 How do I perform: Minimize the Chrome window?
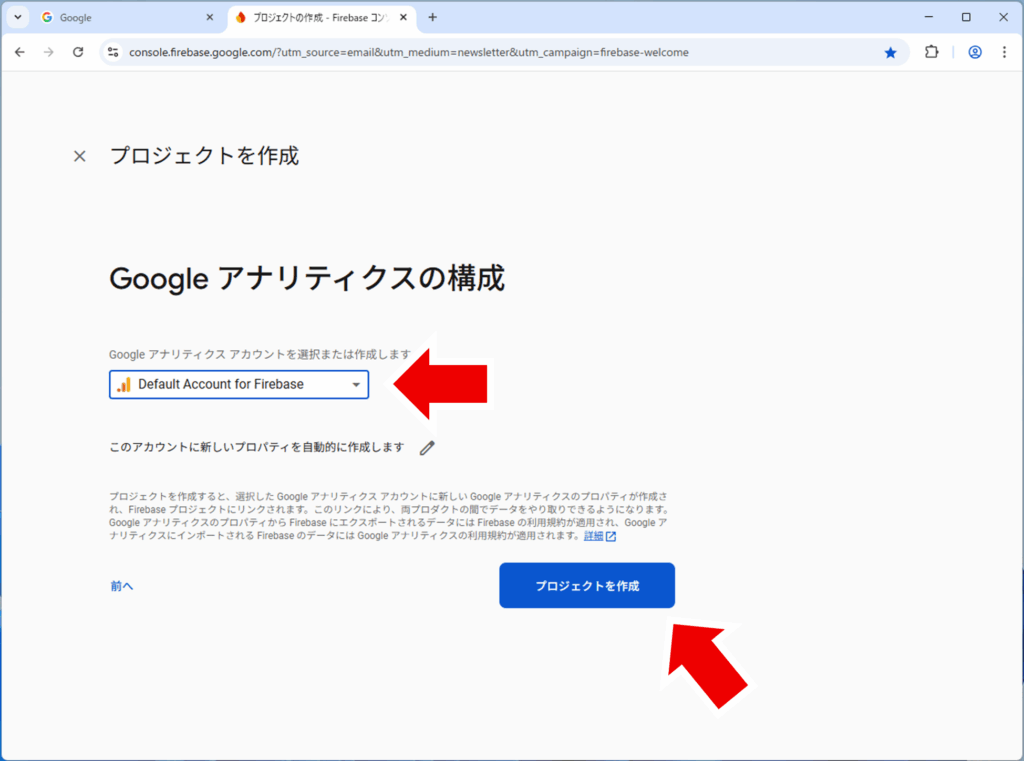point(929,18)
